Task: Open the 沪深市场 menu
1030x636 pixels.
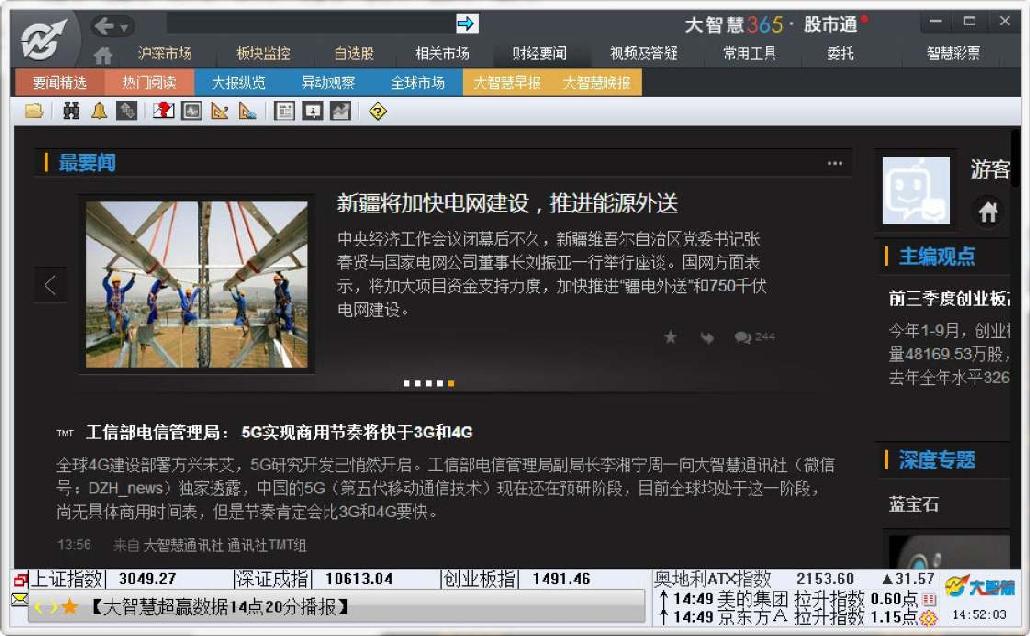Action: point(164,53)
